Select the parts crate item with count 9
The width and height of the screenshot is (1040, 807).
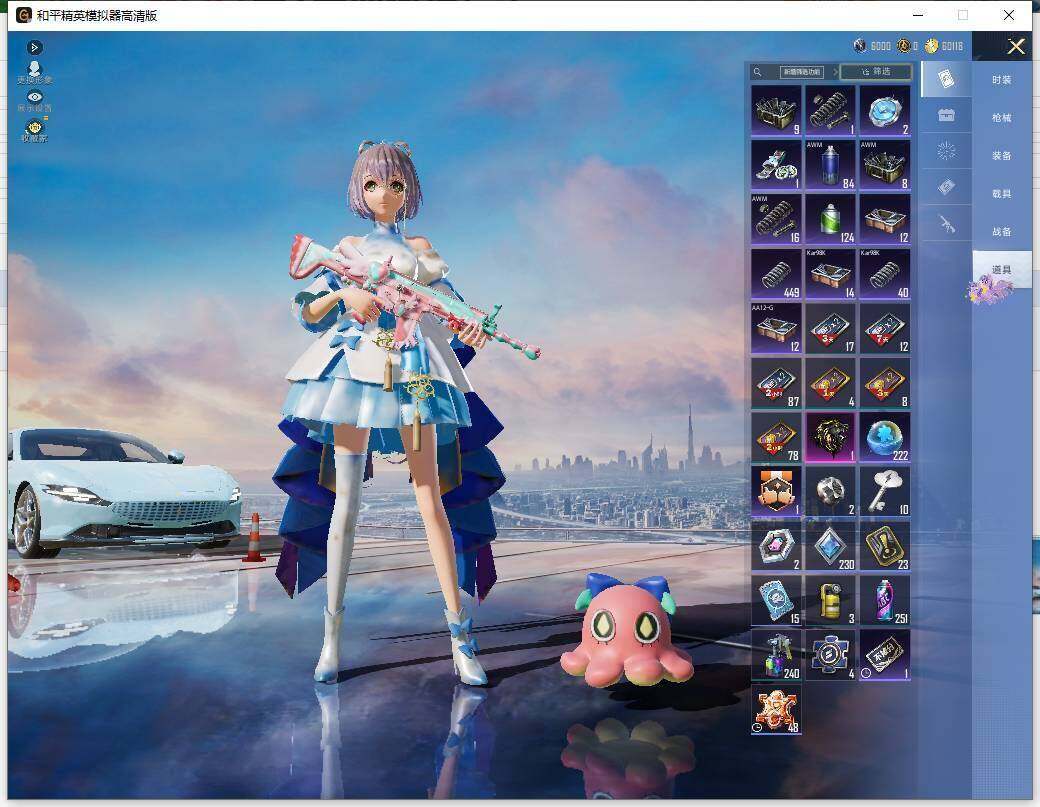[x=776, y=110]
